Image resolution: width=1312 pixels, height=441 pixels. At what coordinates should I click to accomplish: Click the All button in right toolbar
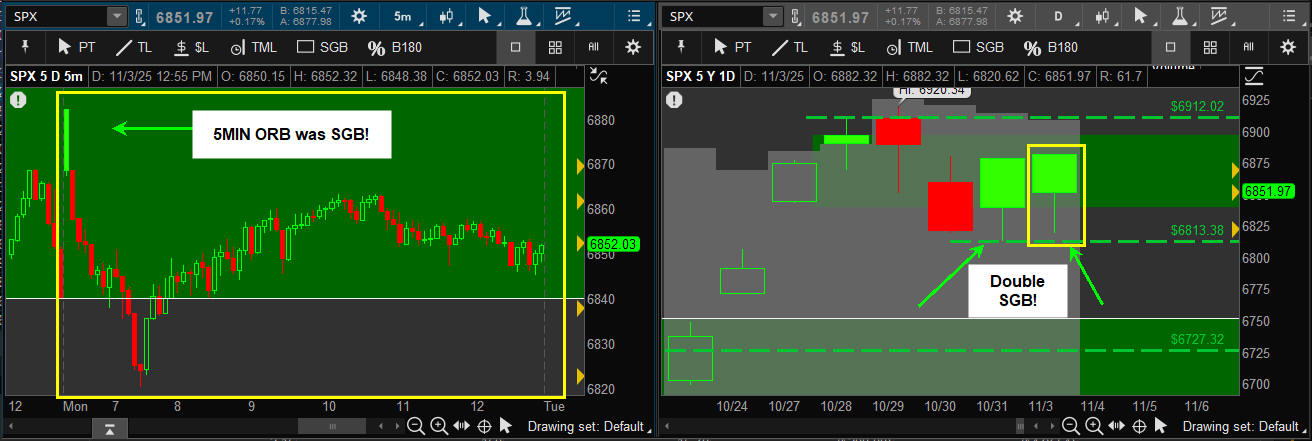tap(1248, 47)
